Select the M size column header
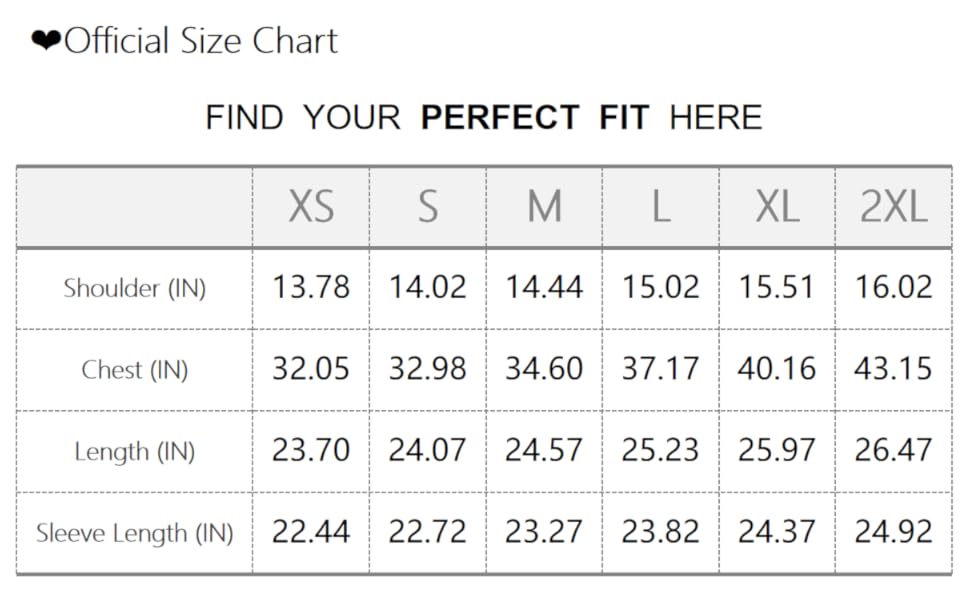 tap(544, 208)
